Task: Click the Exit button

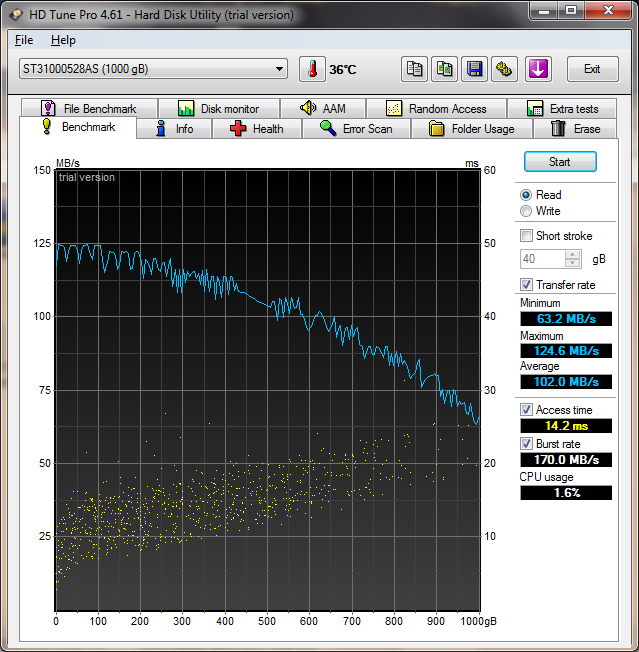Action: tap(592, 69)
